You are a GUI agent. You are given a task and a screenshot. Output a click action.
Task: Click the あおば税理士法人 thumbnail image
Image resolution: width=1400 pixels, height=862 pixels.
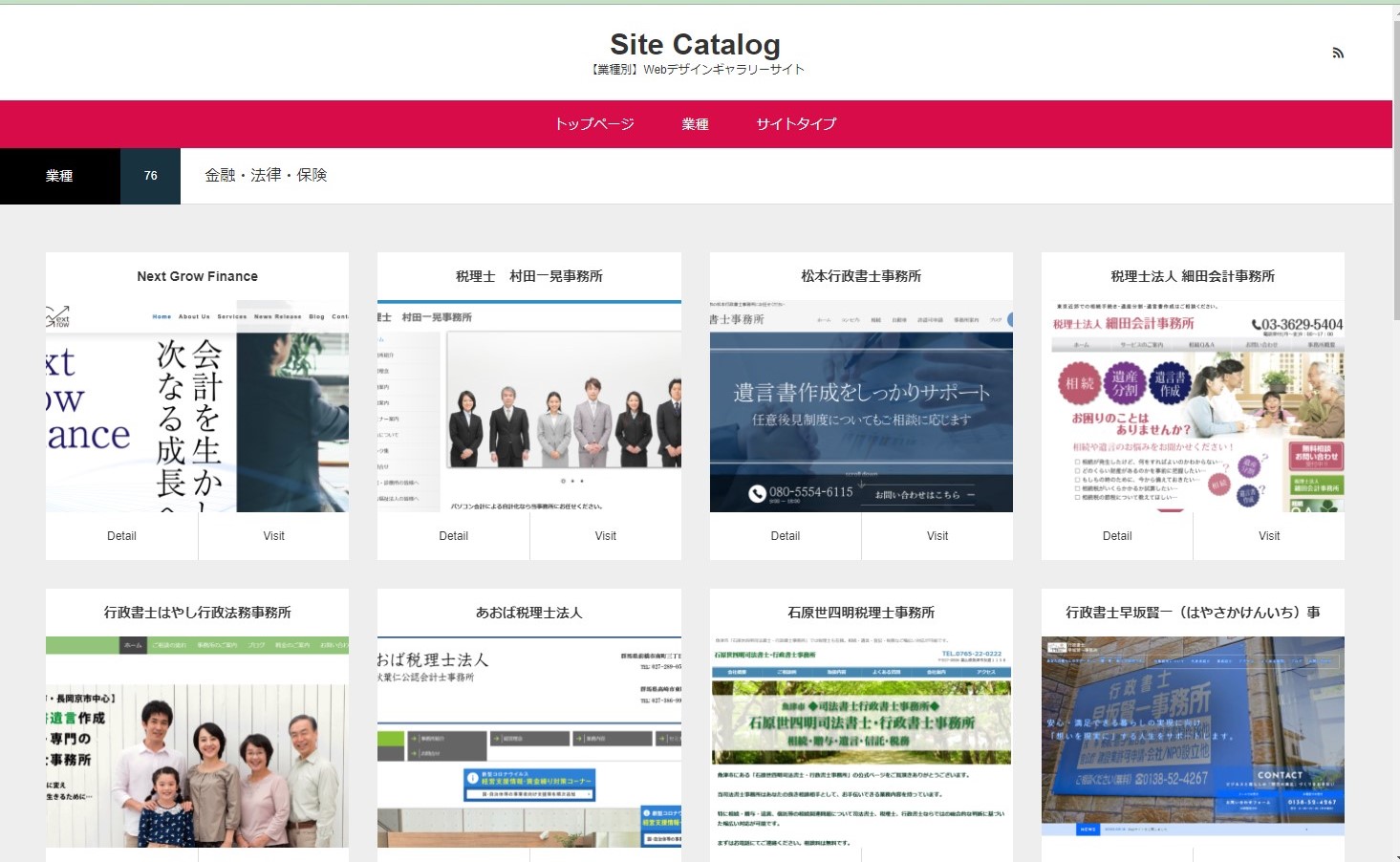point(529,743)
